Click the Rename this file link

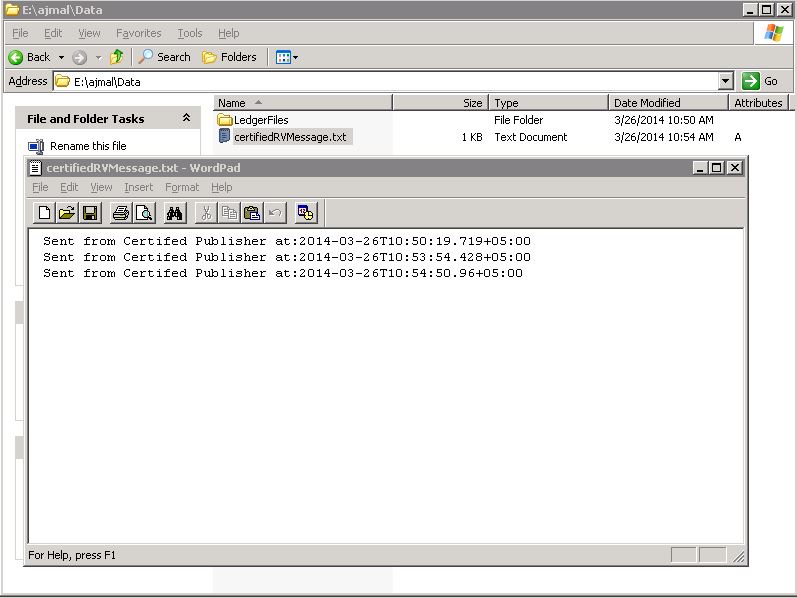pyautogui.click(x=88, y=146)
